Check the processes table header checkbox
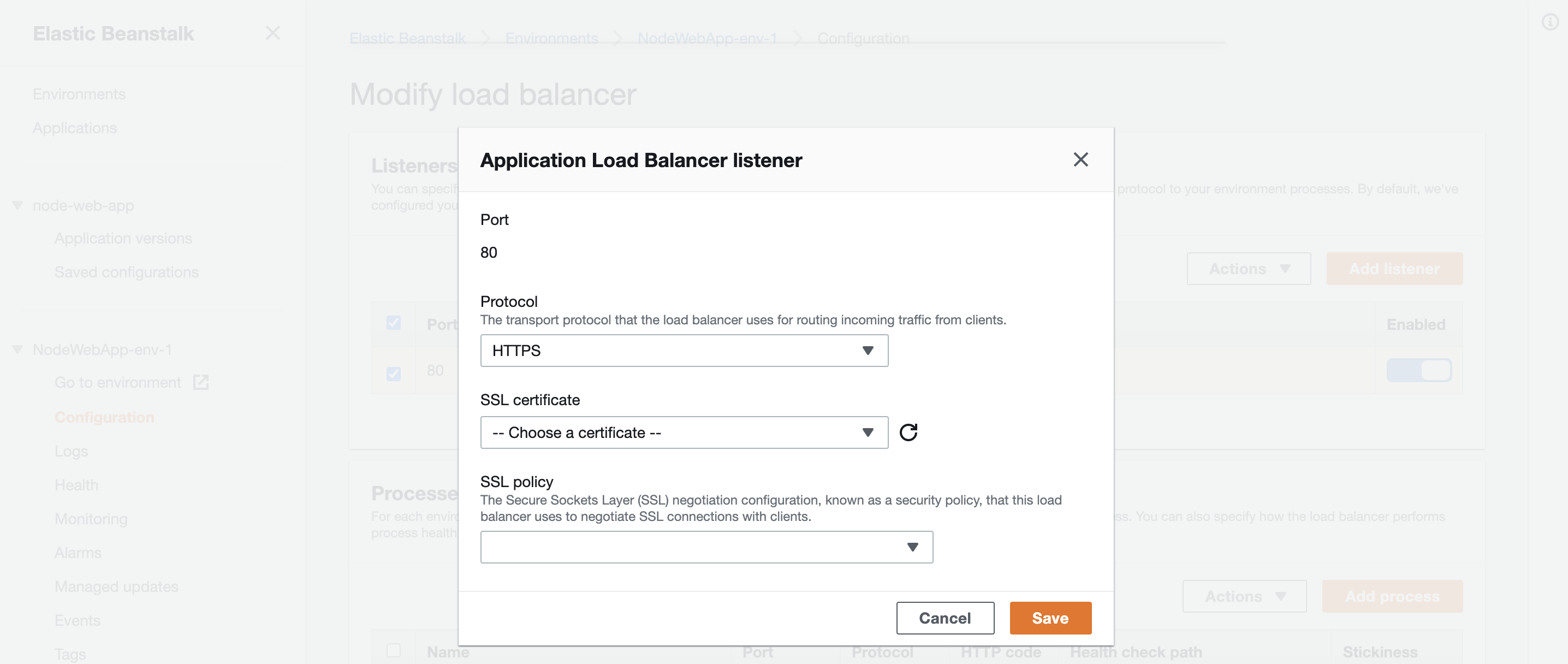Image resolution: width=1568 pixels, height=664 pixels. pyautogui.click(x=394, y=650)
